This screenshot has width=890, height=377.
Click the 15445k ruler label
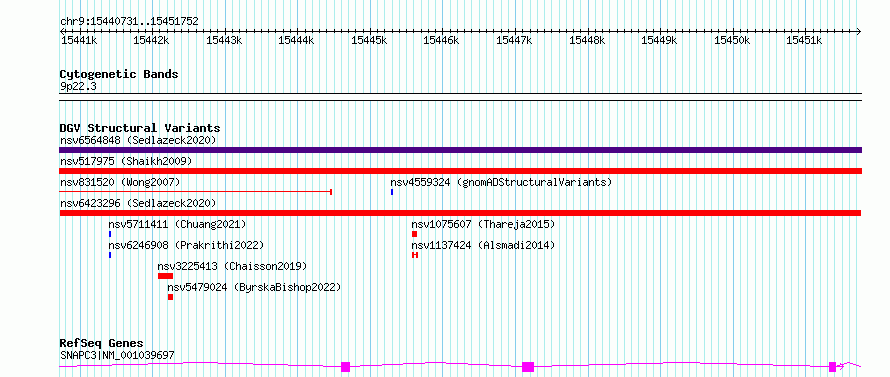coord(369,40)
